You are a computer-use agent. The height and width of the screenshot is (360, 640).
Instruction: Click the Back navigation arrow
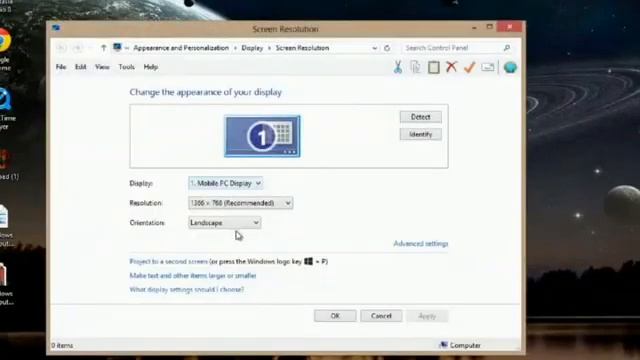click(61, 48)
